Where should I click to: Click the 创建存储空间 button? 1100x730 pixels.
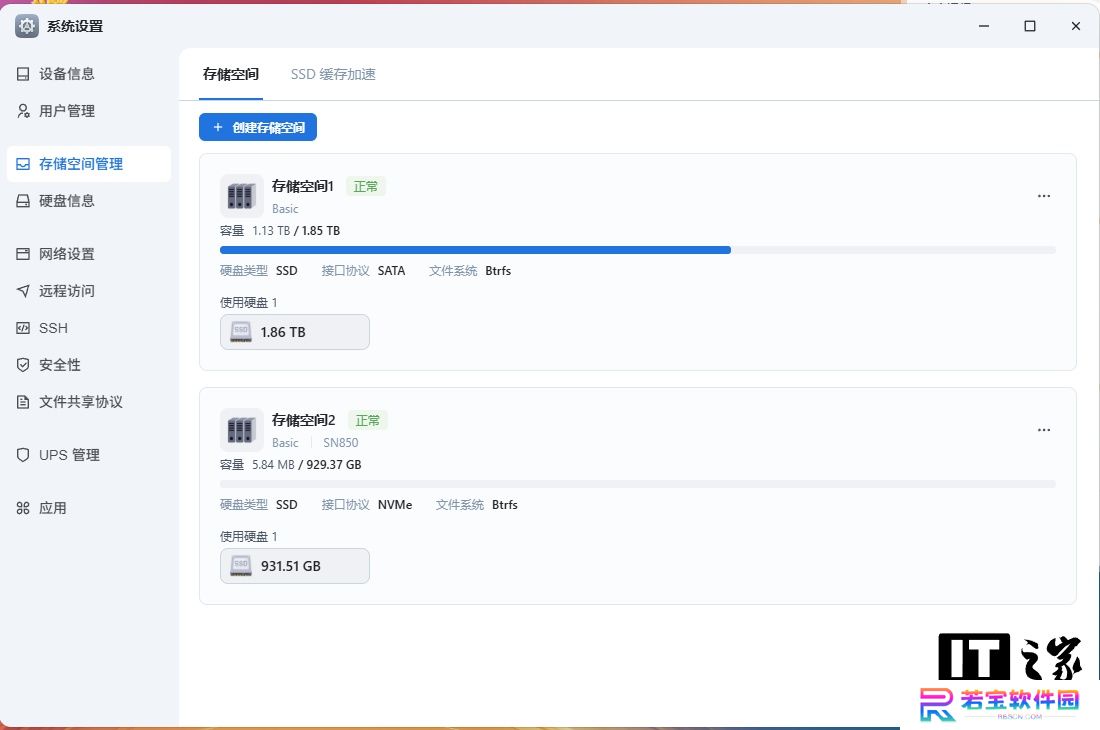pyautogui.click(x=258, y=128)
